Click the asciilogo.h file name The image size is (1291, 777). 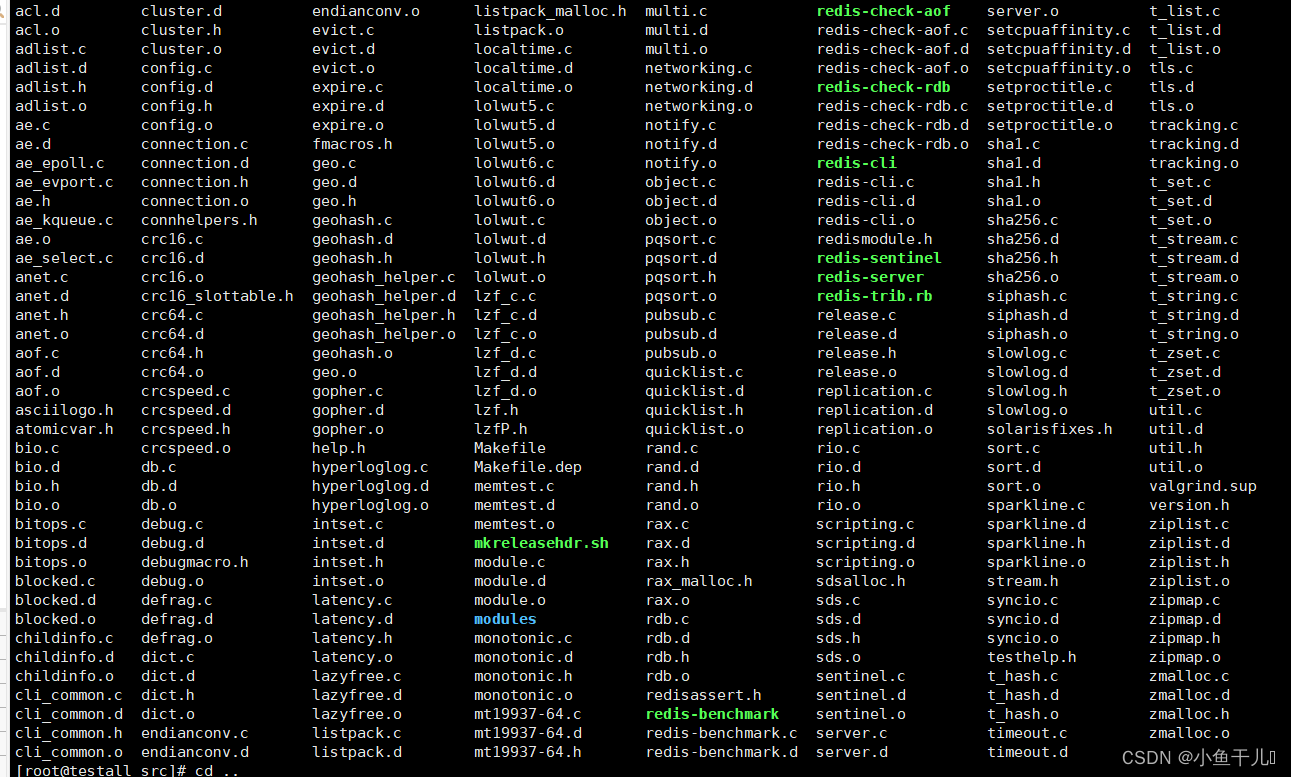(x=64, y=410)
